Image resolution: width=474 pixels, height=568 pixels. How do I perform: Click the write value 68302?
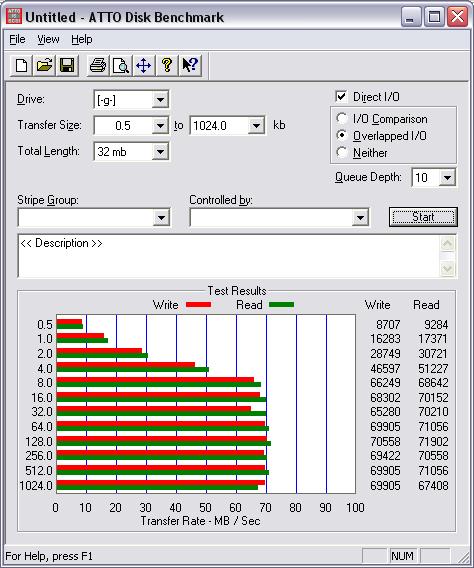click(x=385, y=398)
